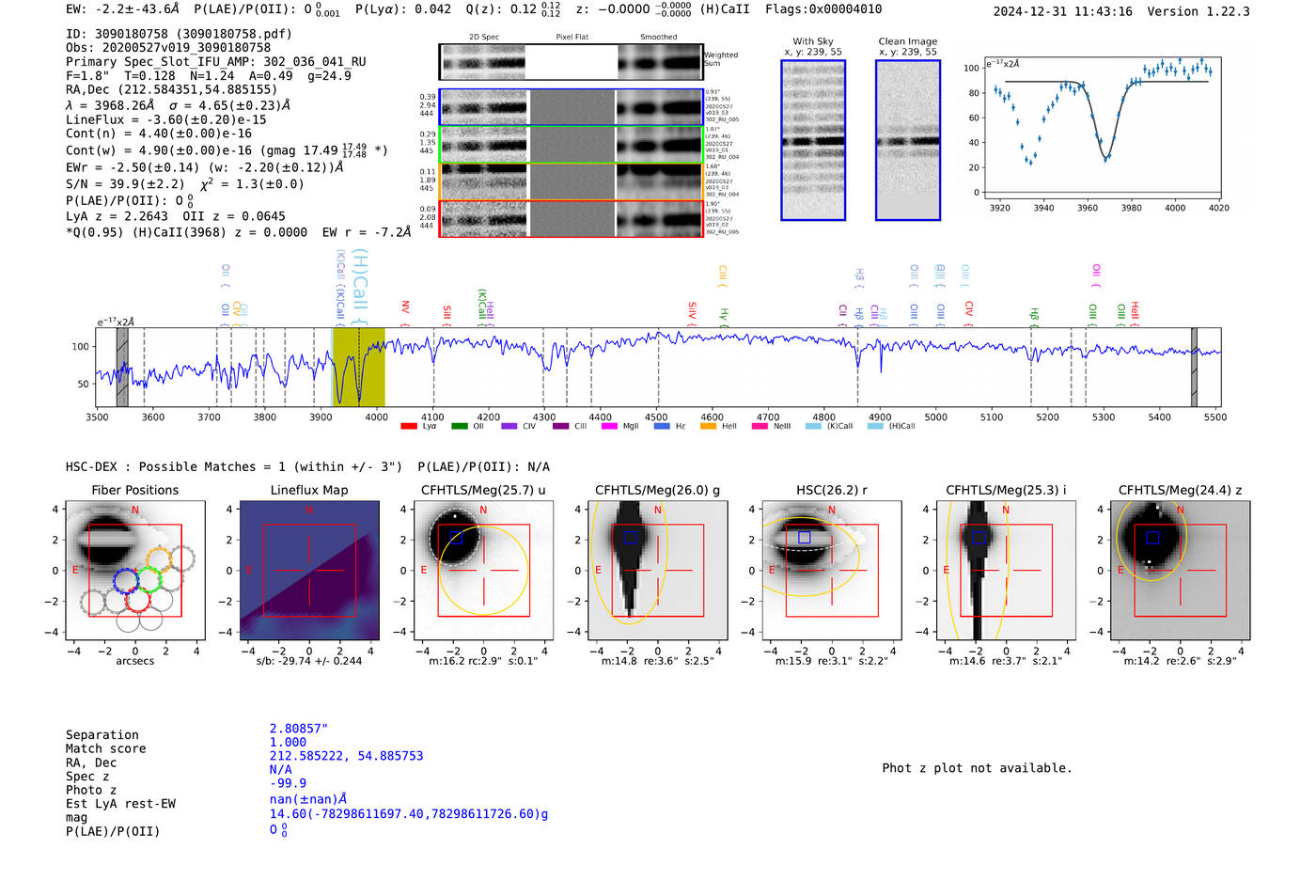Click the s/b: -29.74 +/- 0.244 label
This screenshot has width=1316, height=896.
point(309,661)
